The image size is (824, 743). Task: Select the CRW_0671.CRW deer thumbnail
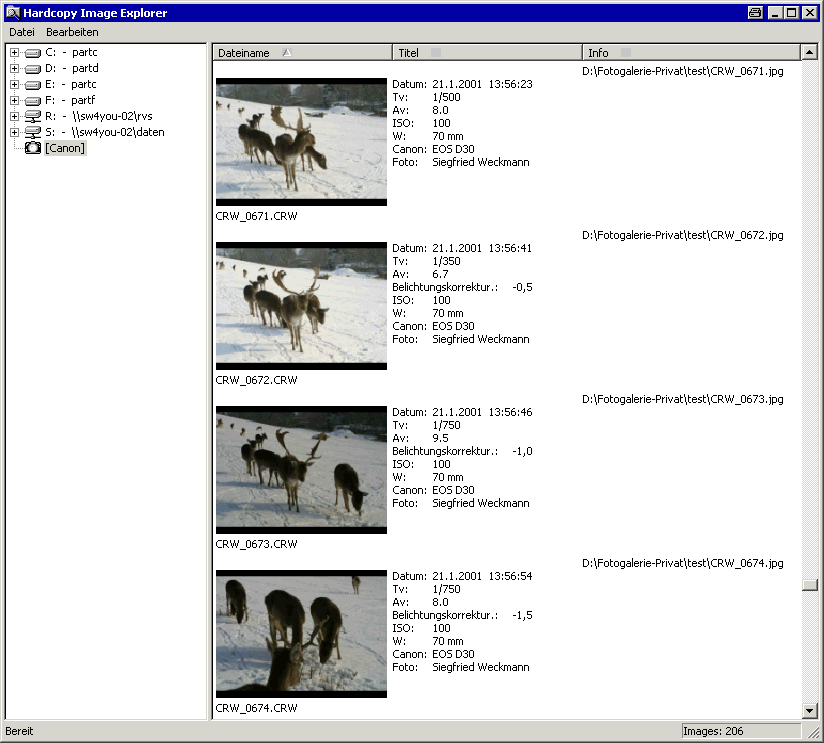point(301,142)
